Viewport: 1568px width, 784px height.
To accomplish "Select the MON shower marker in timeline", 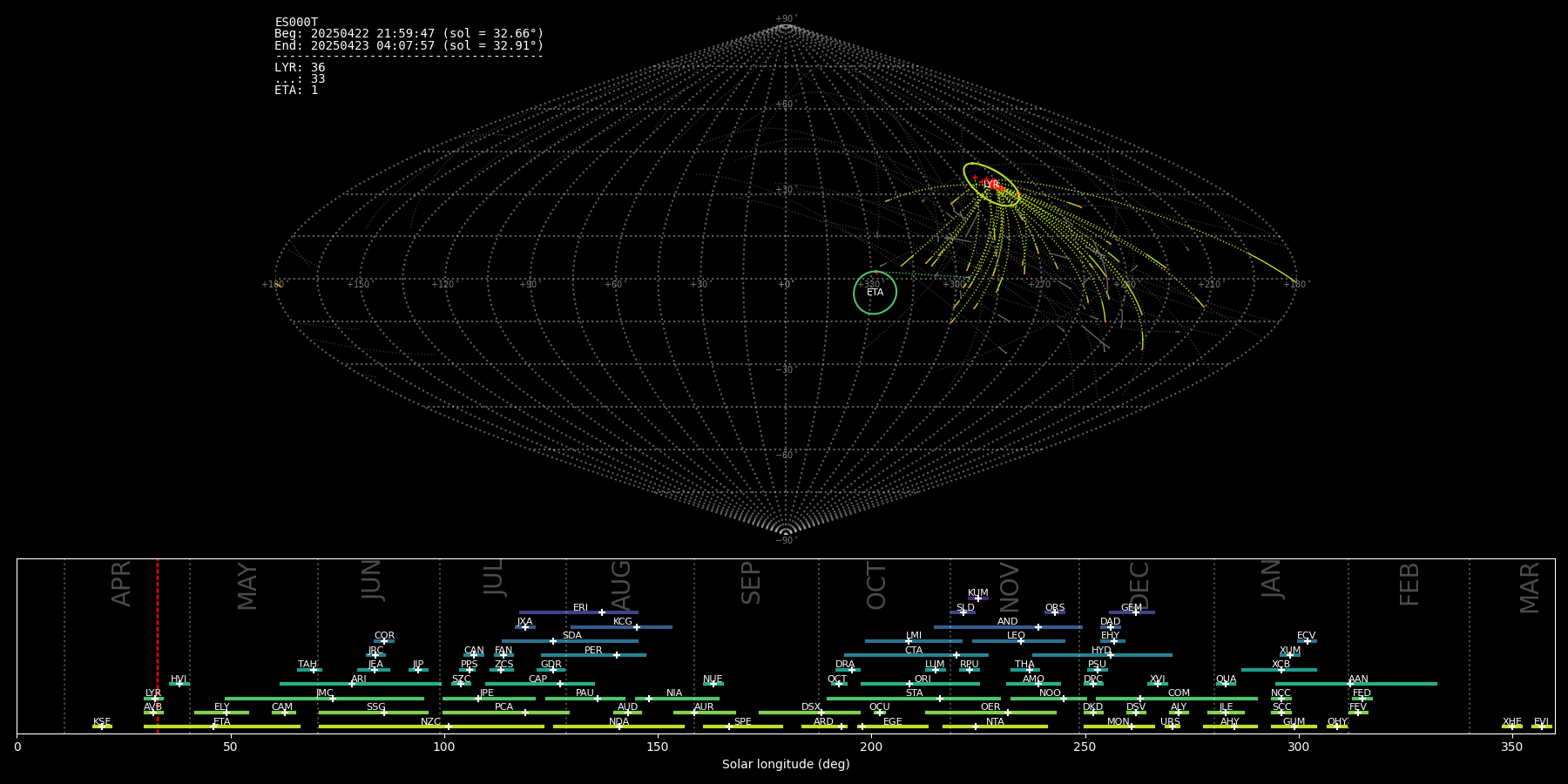I will (x=1132, y=727).
